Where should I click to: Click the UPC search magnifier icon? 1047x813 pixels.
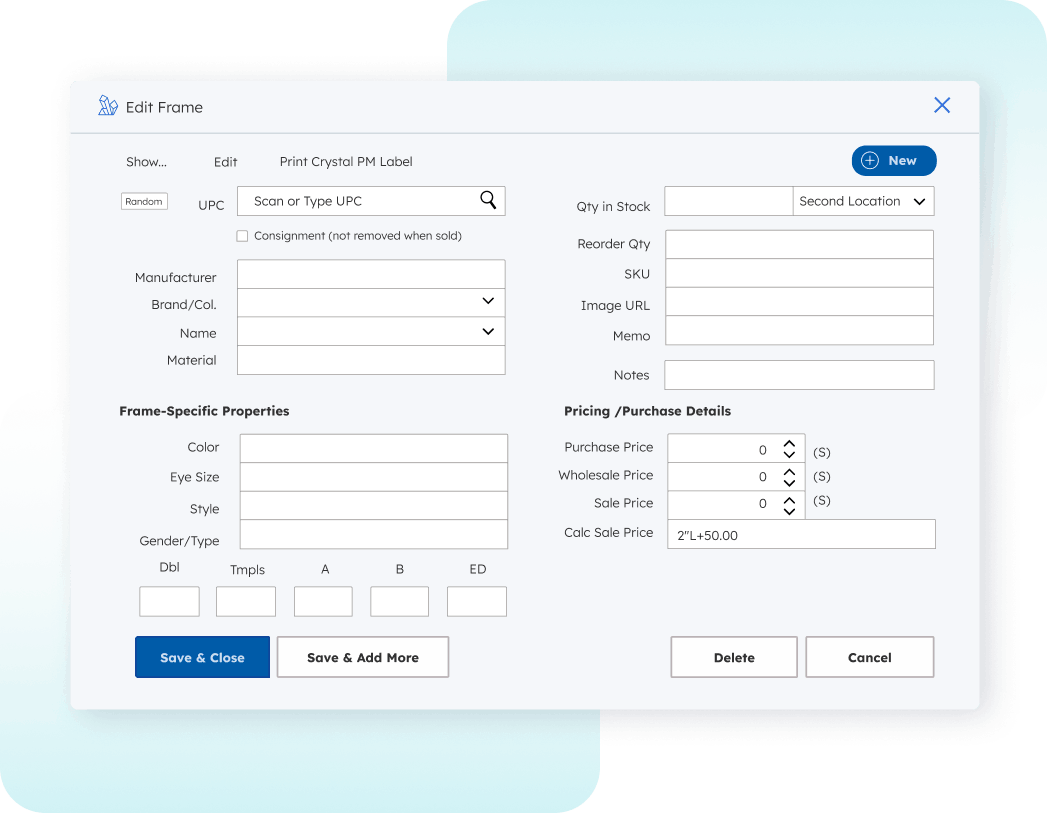488,200
